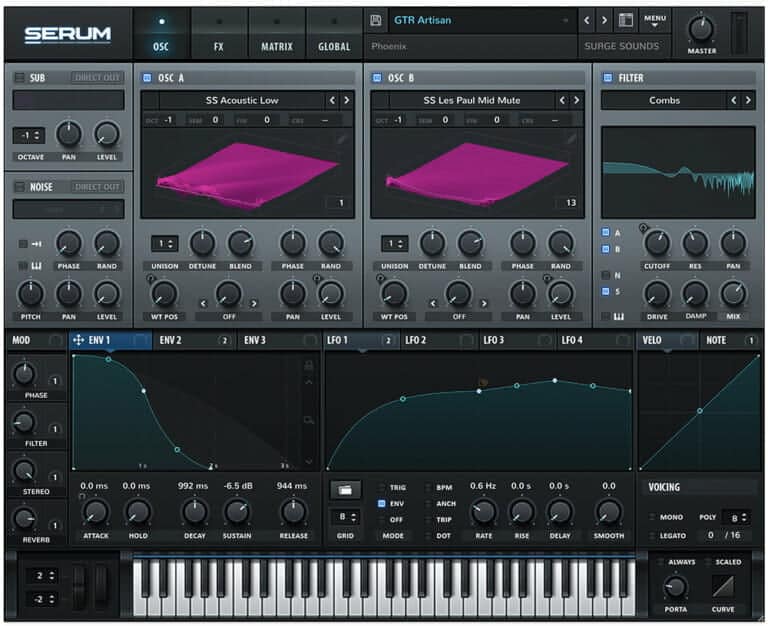Image resolution: width=768 pixels, height=626 pixels.
Task: Click the ENV 1 drag crosshair icon
Action: coord(78,340)
